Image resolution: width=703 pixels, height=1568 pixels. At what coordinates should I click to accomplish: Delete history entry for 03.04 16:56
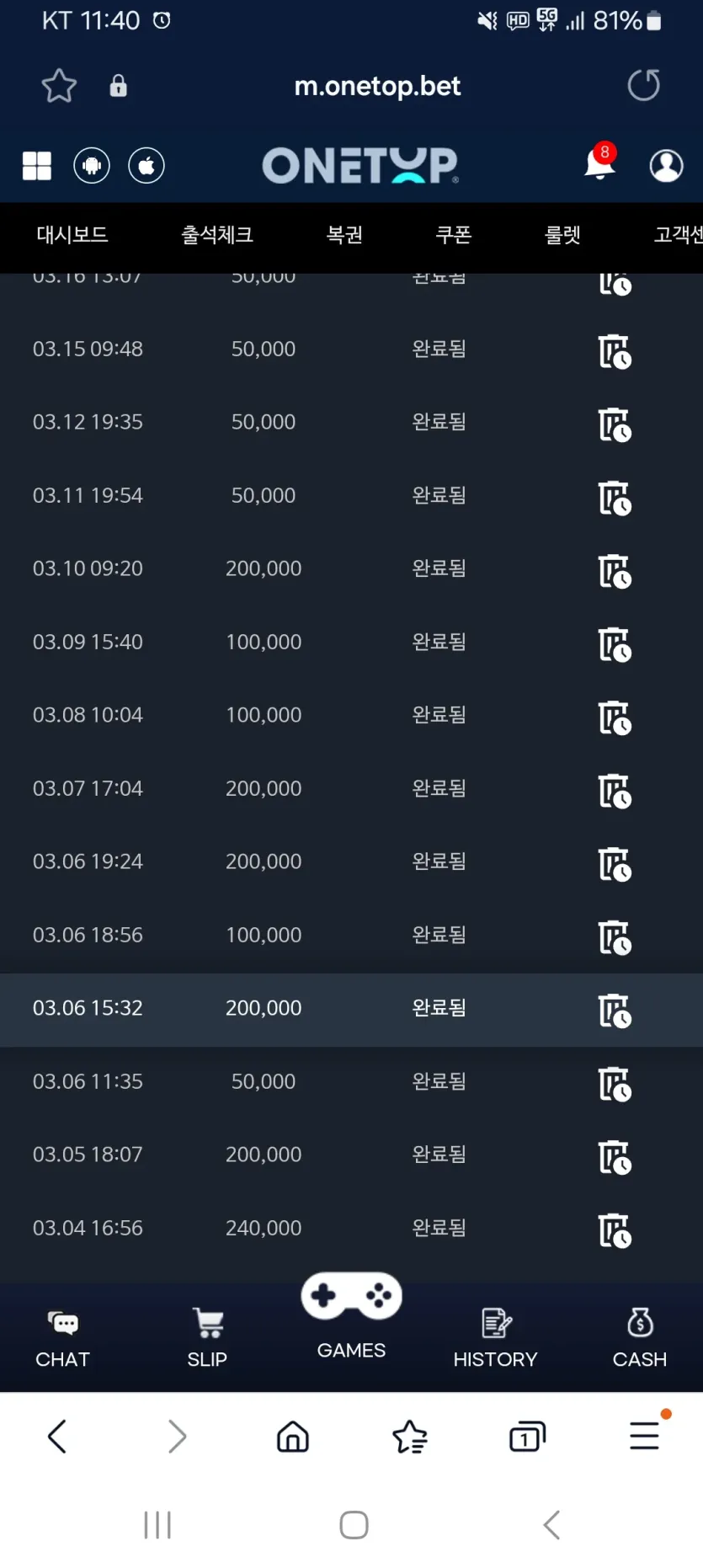tap(615, 1229)
